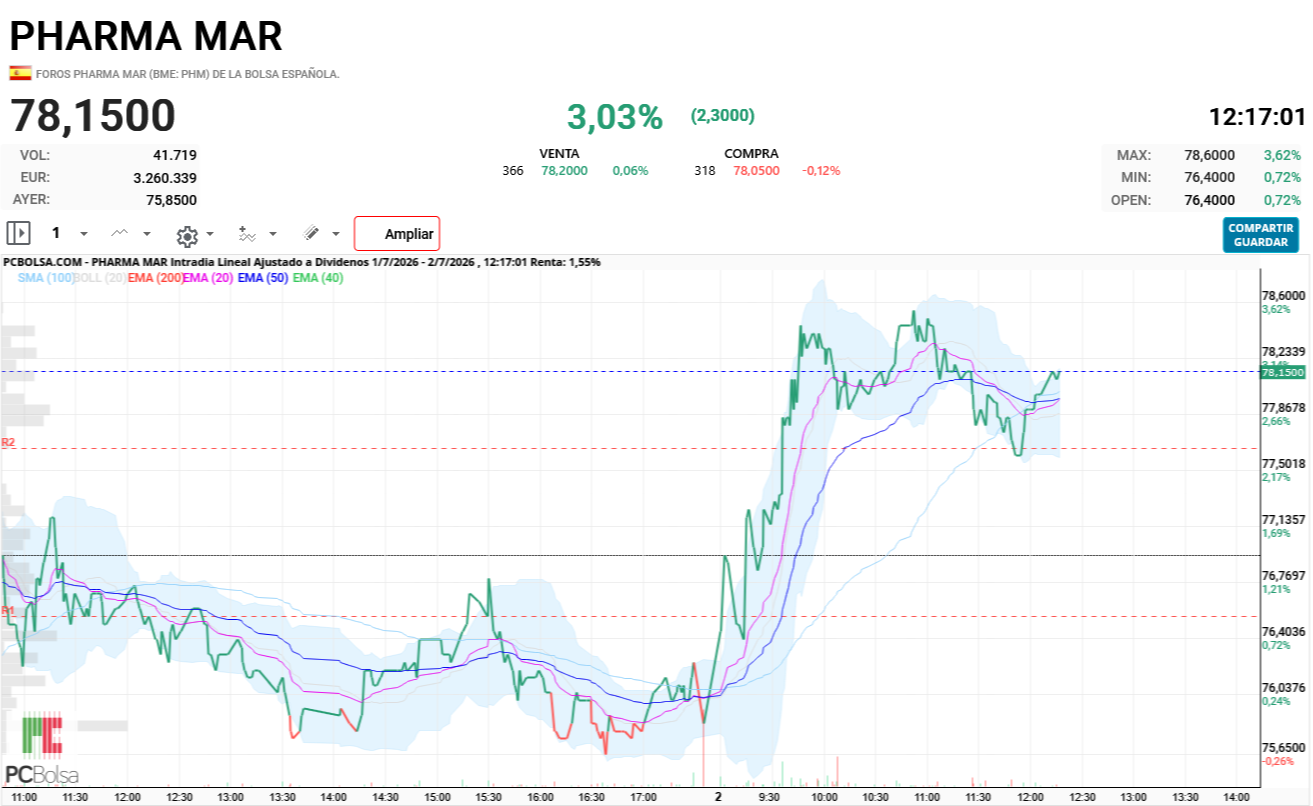Toggle the SMA (100) indicator label
1313x806 pixels.
(45, 278)
